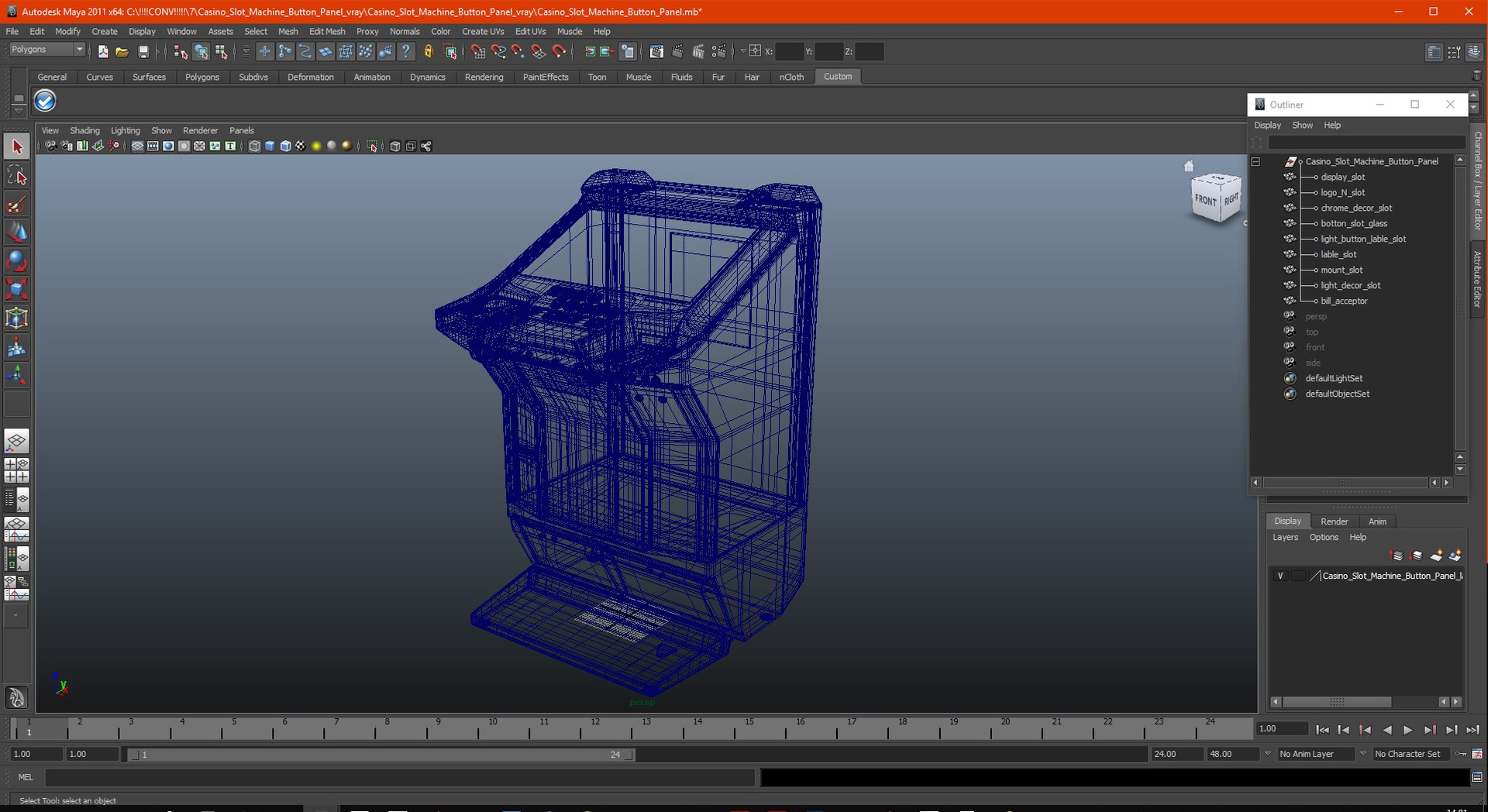Viewport: 1488px width, 812px height.
Task: Select the Rotate tool in toolbox
Action: point(16,260)
